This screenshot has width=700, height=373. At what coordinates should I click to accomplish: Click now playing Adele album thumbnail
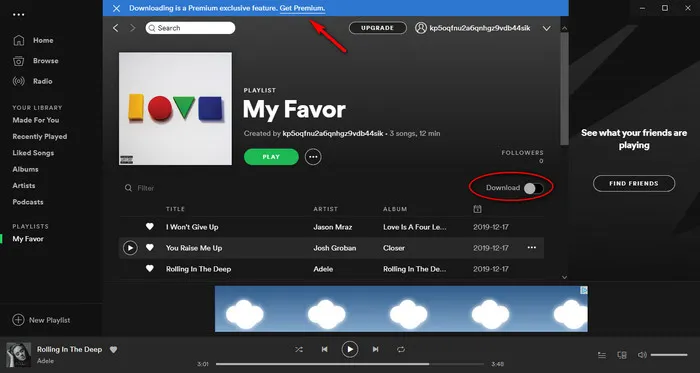pyautogui.click(x=19, y=355)
